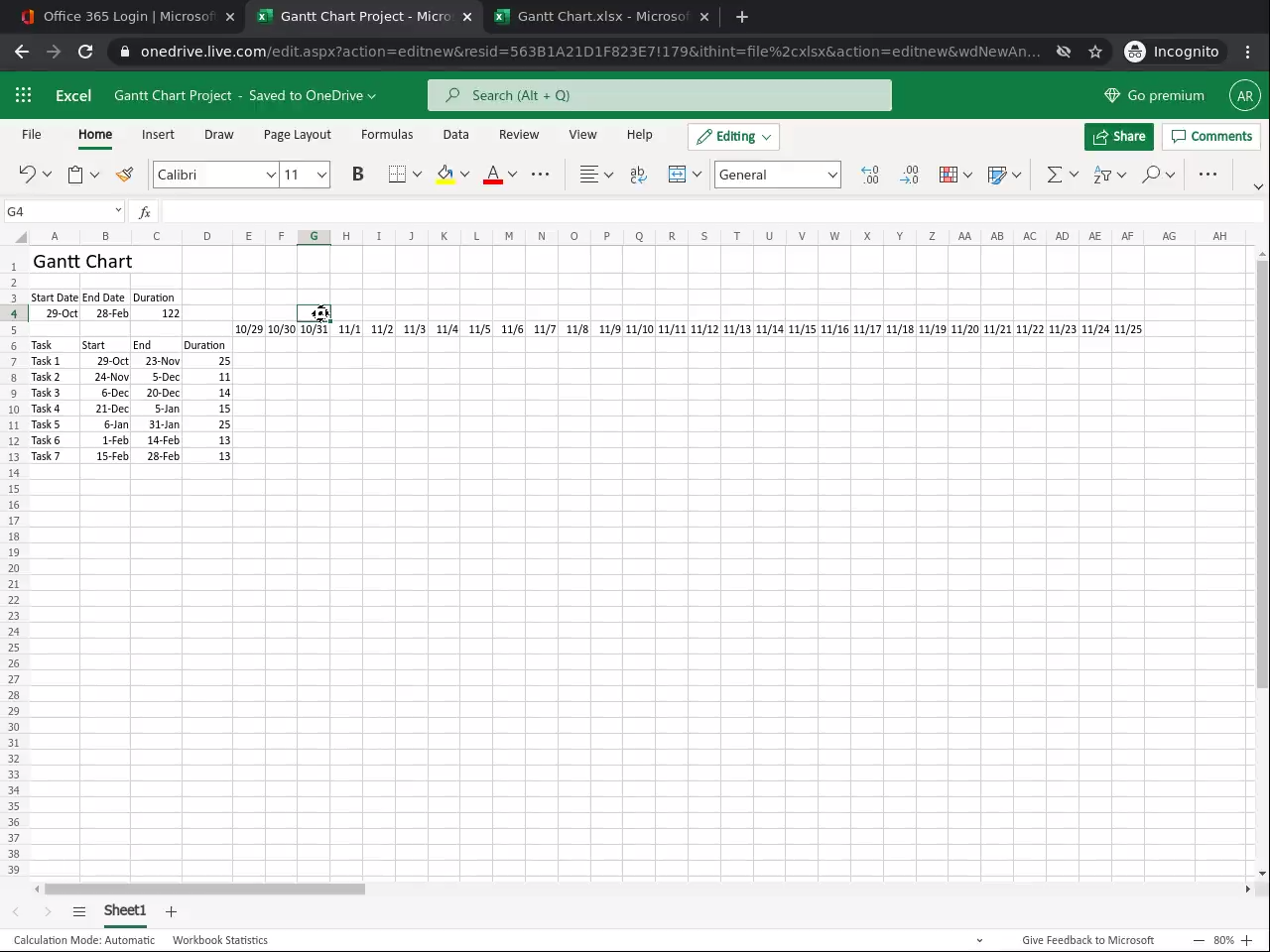Image resolution: width=1270 pixels, height=952 pixels.
Task: Click the Go premium link
Action: pos(1154,95)
